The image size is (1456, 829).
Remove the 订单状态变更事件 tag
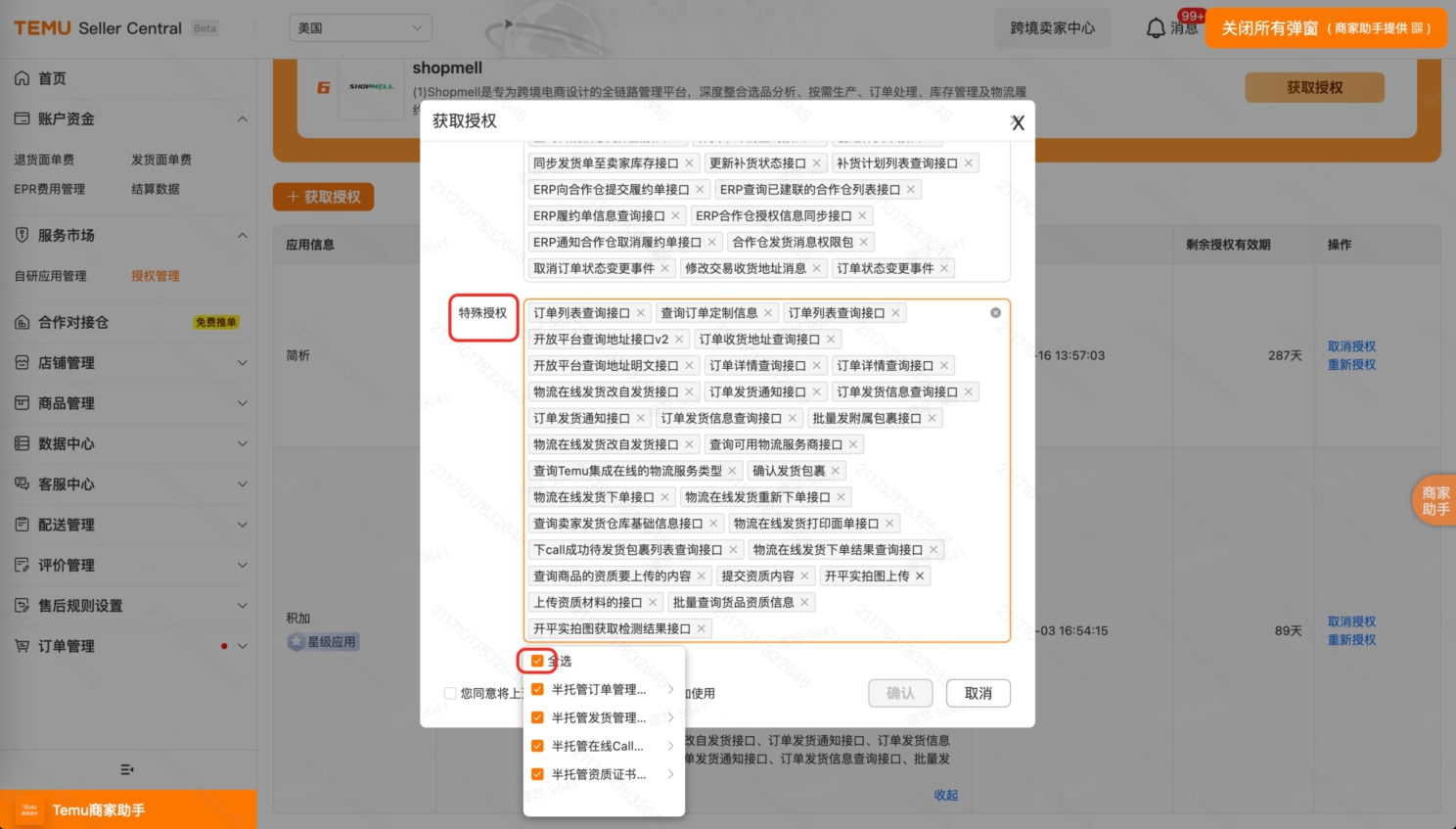coord(944,268)
